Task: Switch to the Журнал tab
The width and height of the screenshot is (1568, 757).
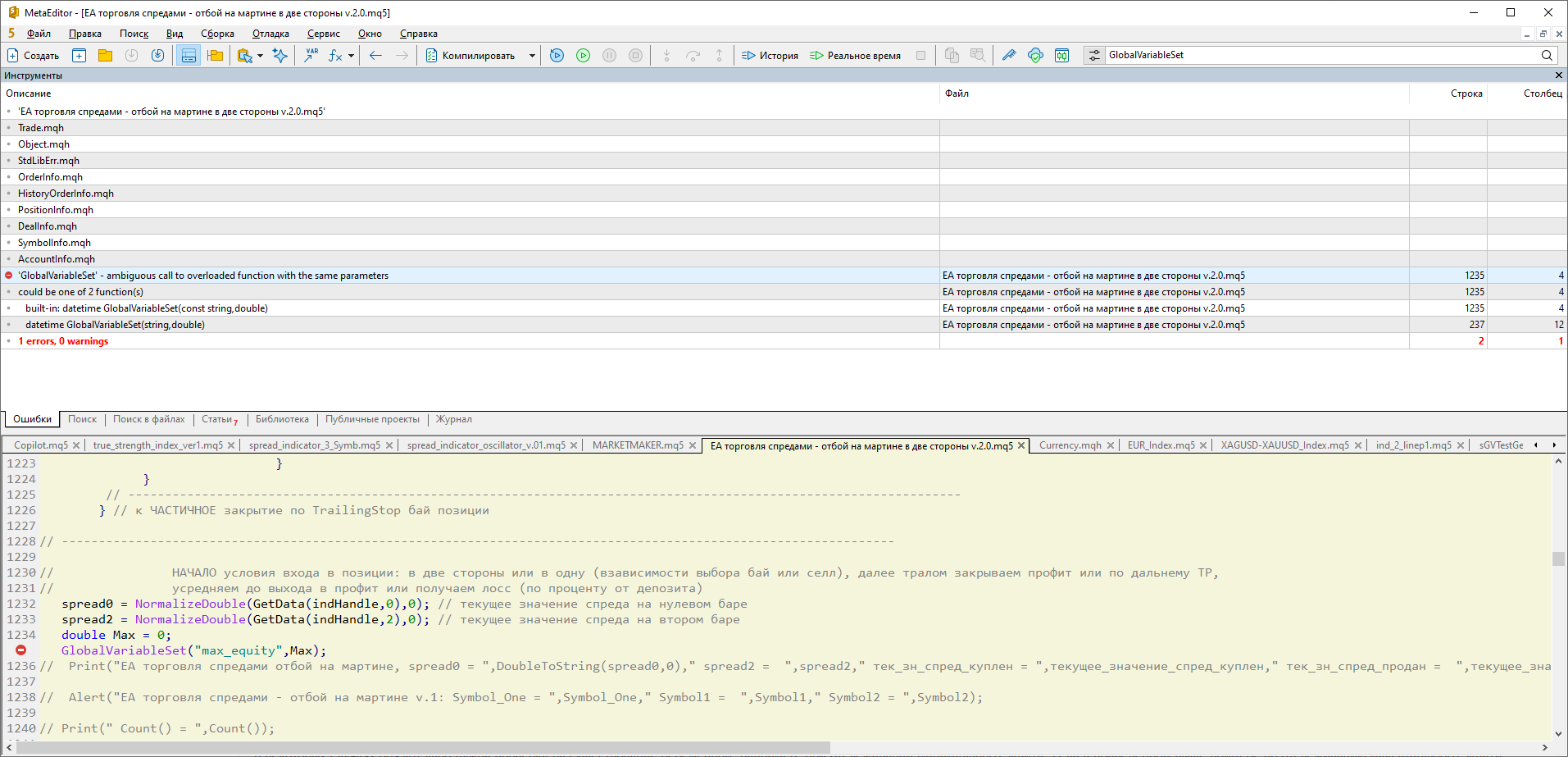Action: point(453,419)
